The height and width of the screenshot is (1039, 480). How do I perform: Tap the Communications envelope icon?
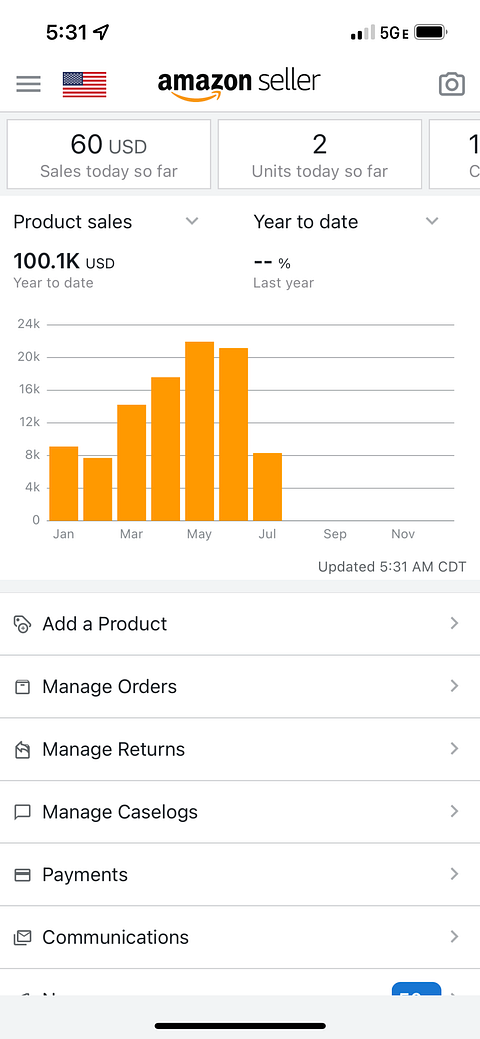[23, 938]
